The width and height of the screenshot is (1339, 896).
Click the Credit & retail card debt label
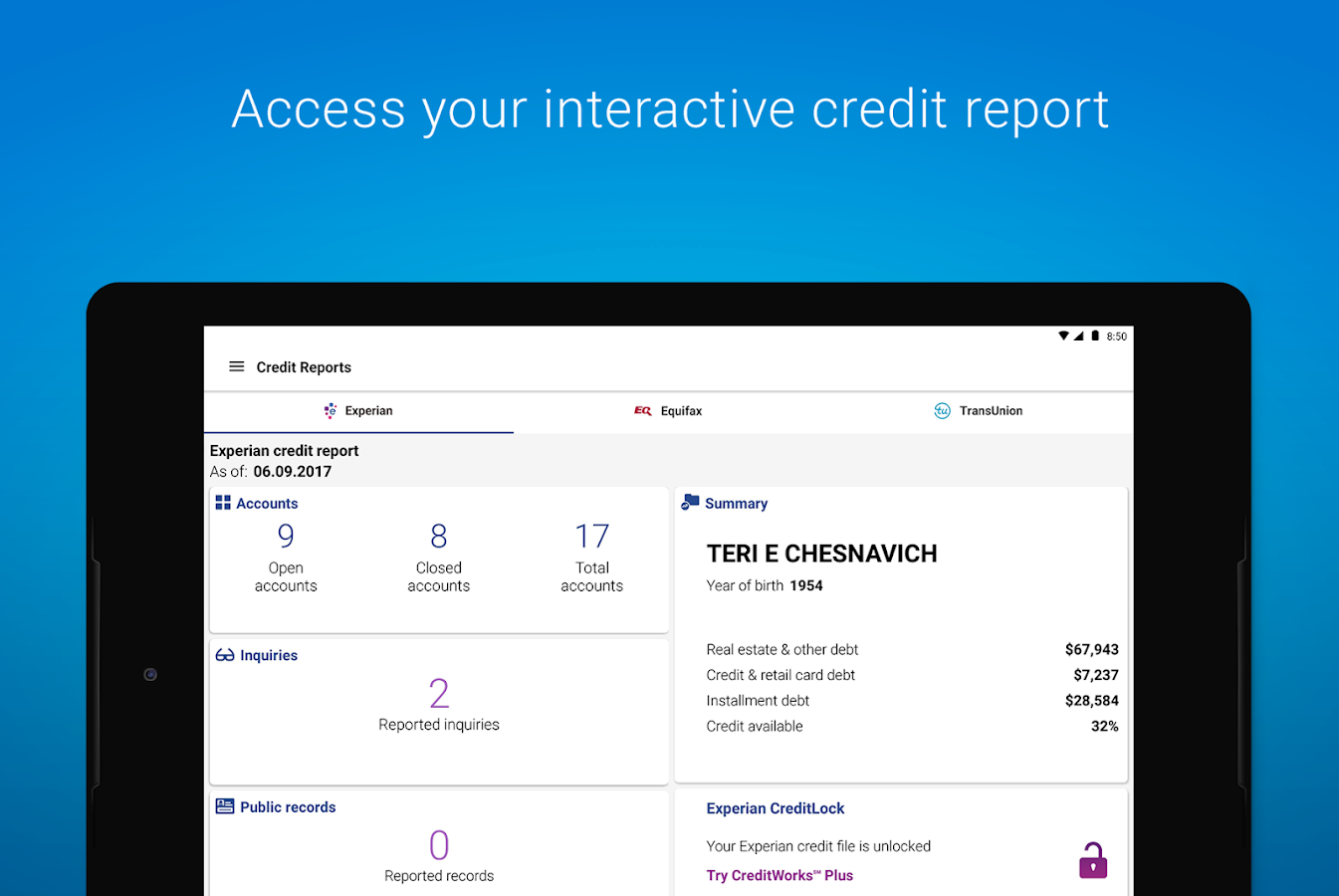781,675
